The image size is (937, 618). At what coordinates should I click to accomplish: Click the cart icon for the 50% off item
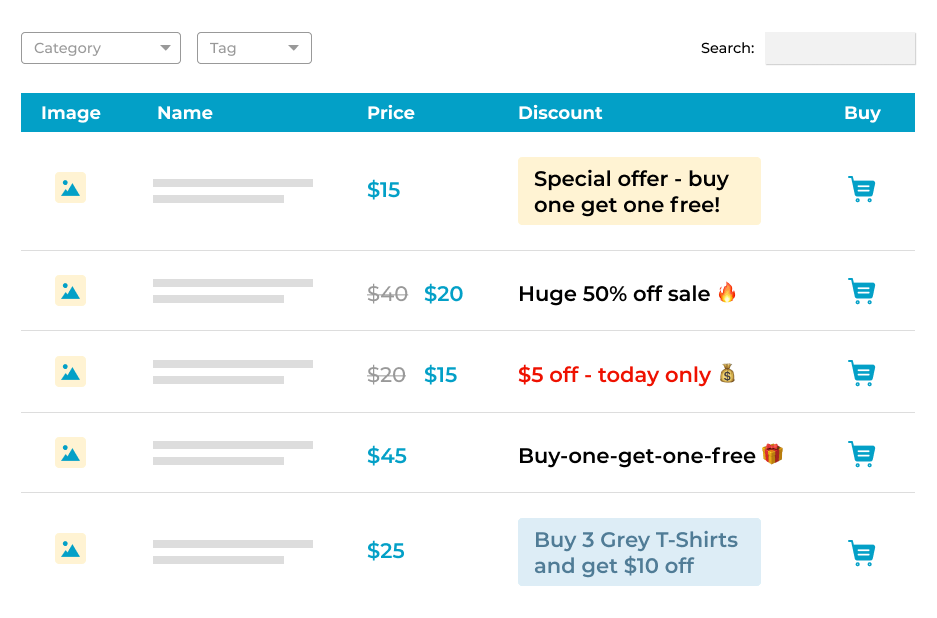coord(861,291)
